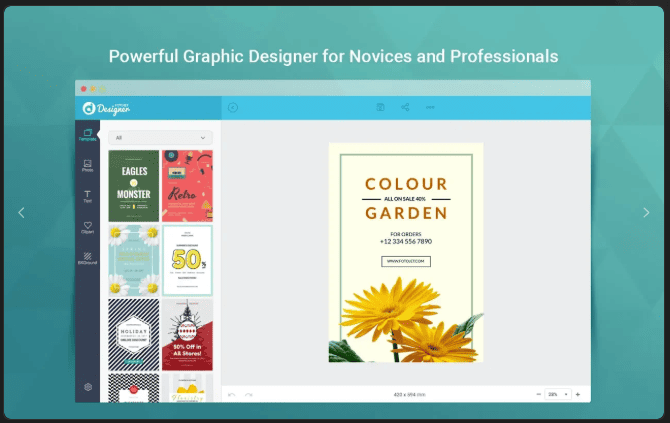The height and width of the screenshot is (423, 670).
Task: Open settings gear at sidebar bottom
Action: point(88,387)
